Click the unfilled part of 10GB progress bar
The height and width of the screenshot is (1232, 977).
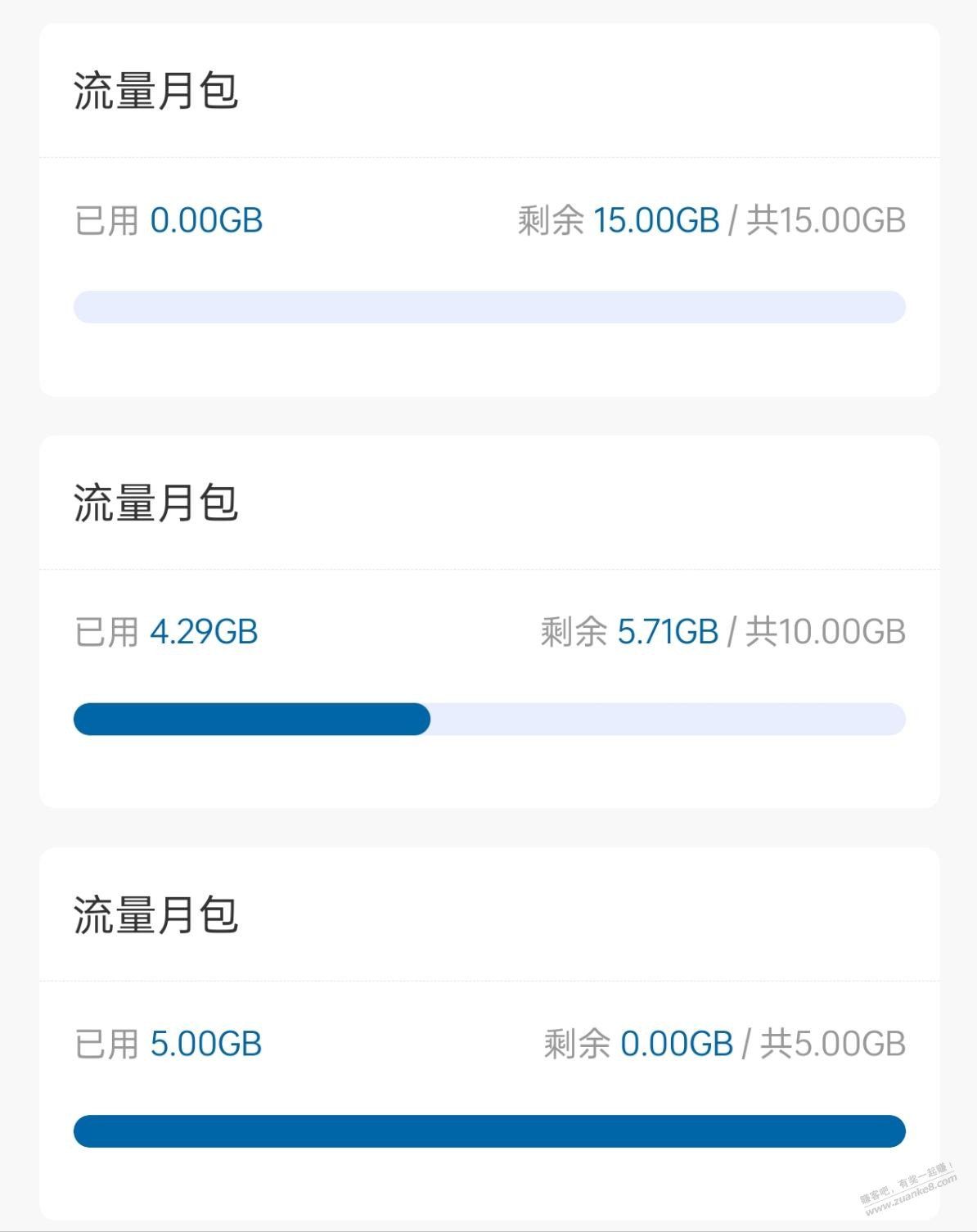(x=668, y=719)
